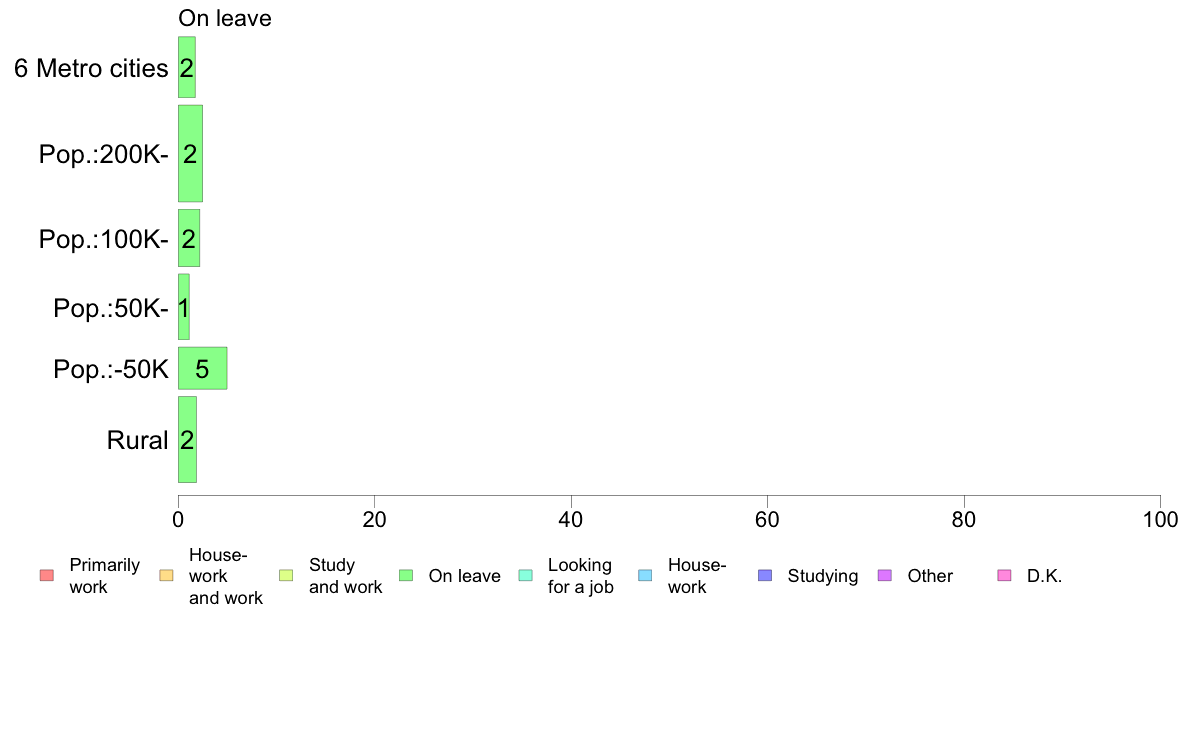Viewport: 1188px width, 736px height.
Task: Select the Pop.:200K- green bar
Action: pyautogui.click(x=190, y=154)
